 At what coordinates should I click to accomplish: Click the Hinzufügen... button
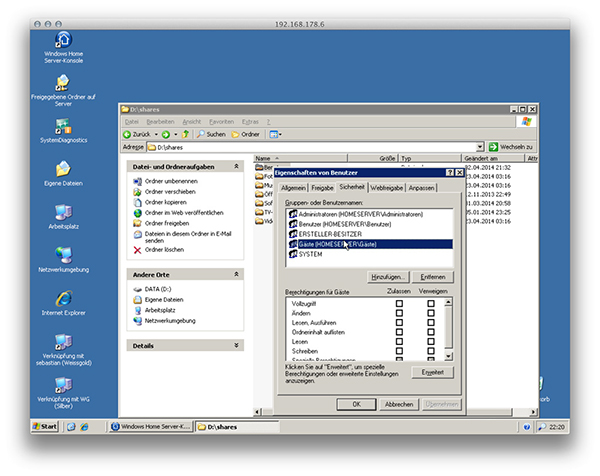click(388, 277)
